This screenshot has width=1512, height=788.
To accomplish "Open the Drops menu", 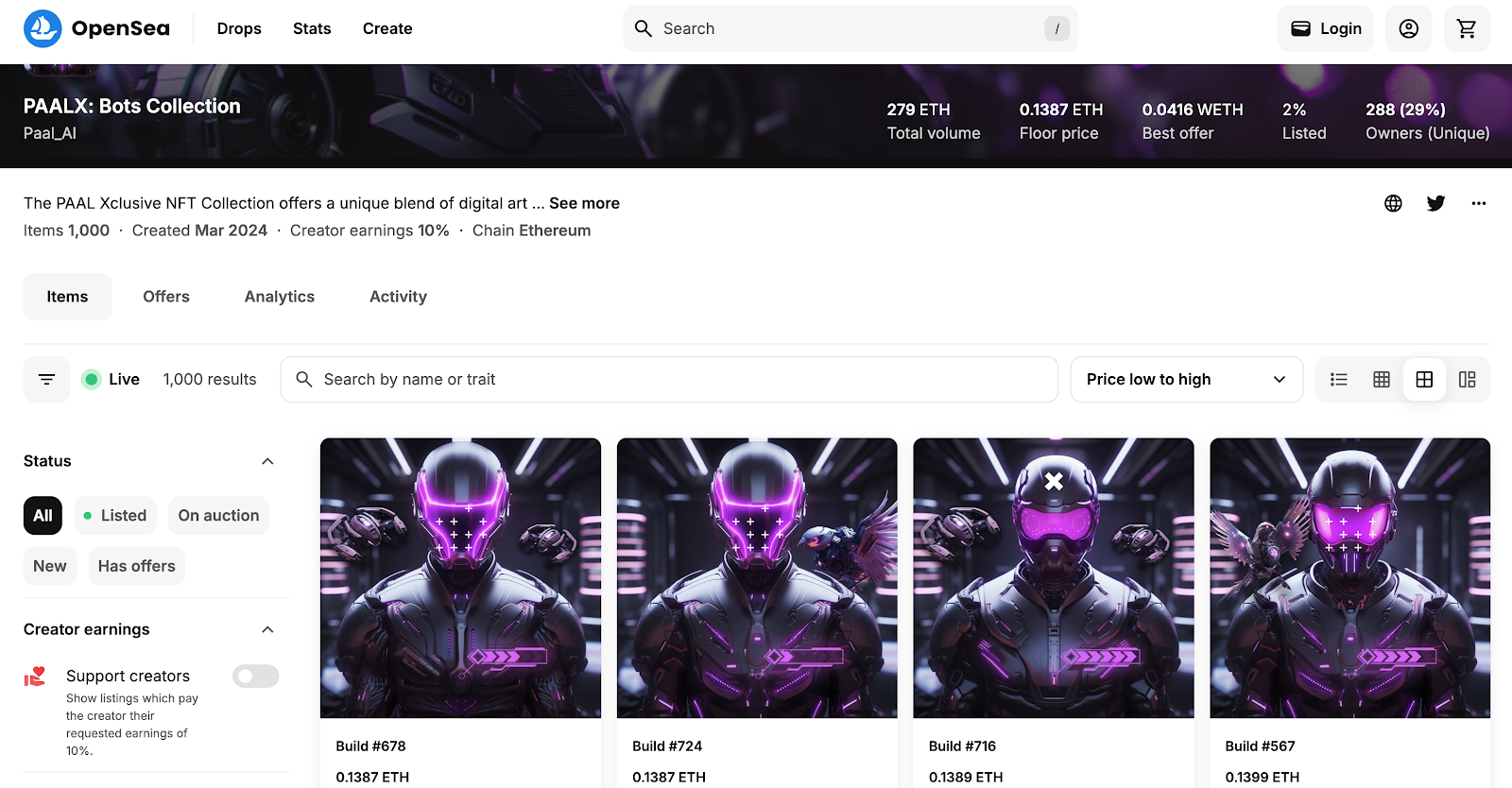I will coord(239,28).
